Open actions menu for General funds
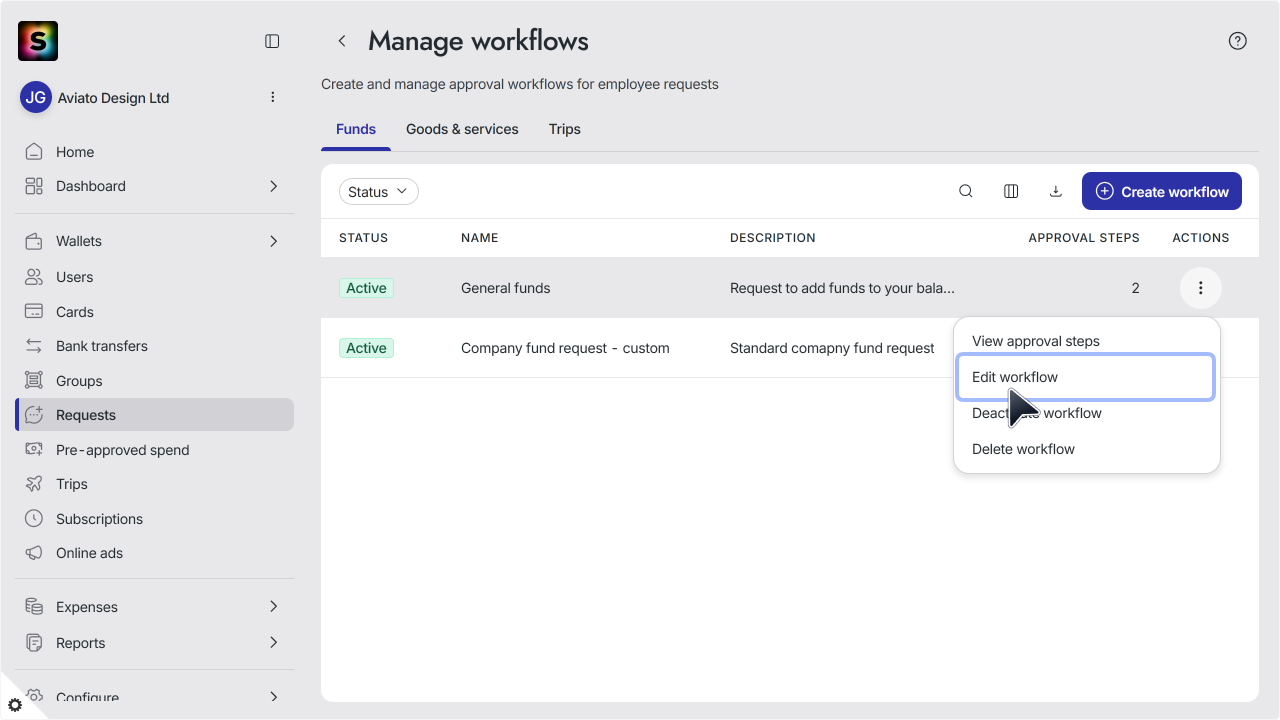This screenshot has height=720, width=1280. [x=1201, y=288]
